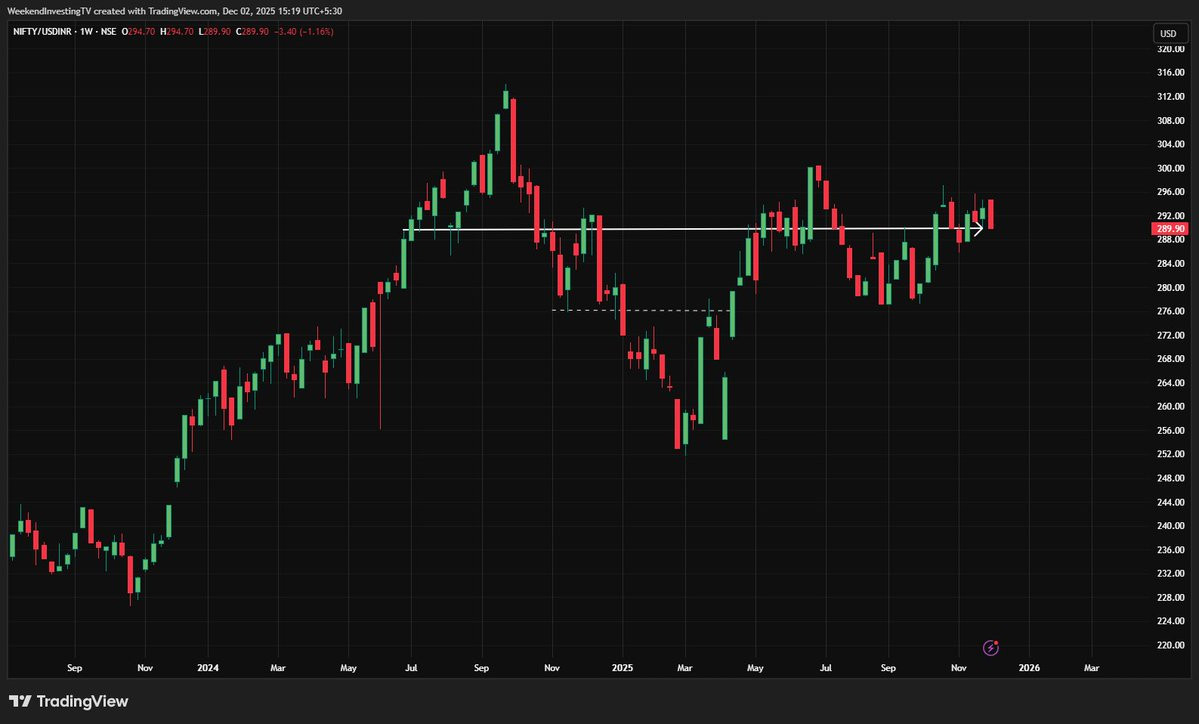1199x724 pixels.
Task: Click the red 289.90 current price tag
Action: (x=1170, y=229)
